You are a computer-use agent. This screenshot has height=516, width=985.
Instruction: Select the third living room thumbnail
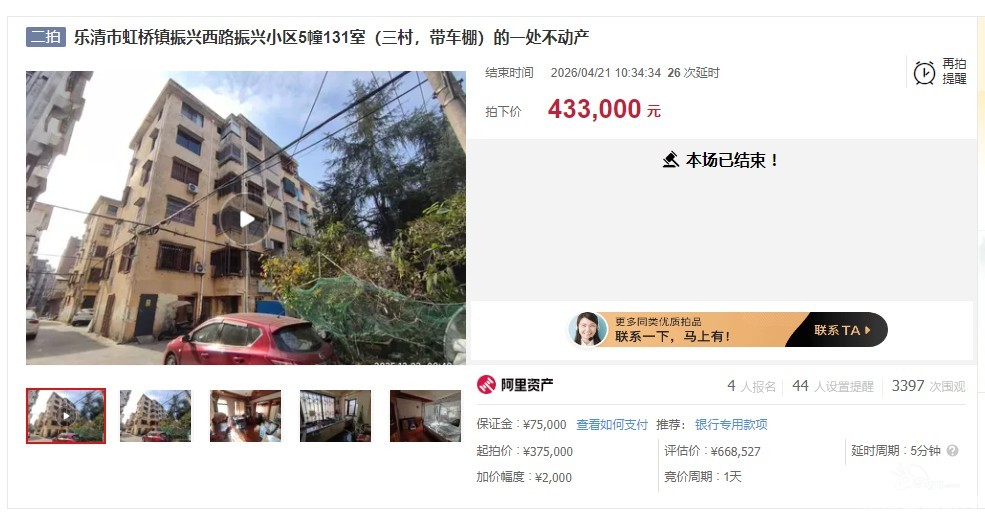point(246,416)
